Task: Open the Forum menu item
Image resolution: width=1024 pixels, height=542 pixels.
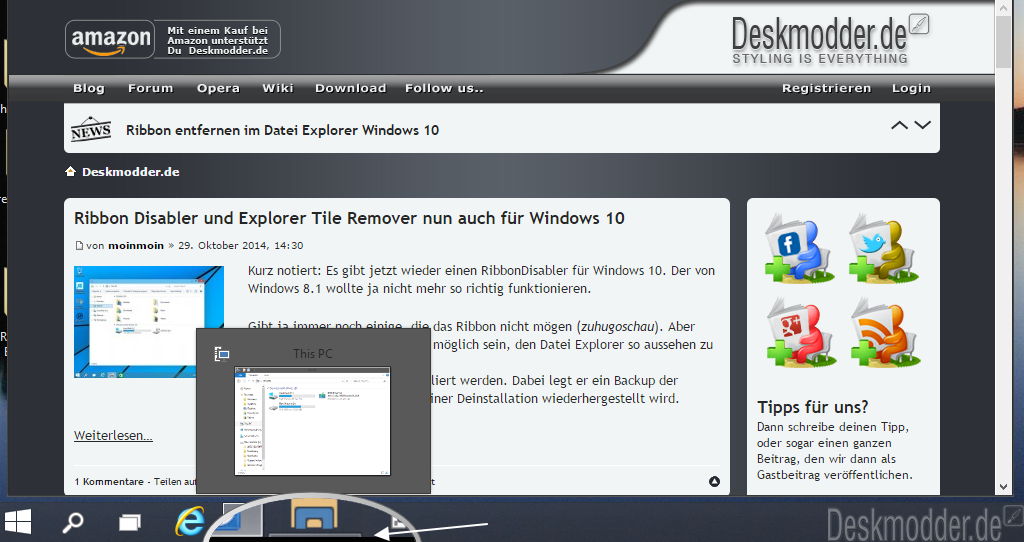Action: pyautogui.click(x=151, y=88)
